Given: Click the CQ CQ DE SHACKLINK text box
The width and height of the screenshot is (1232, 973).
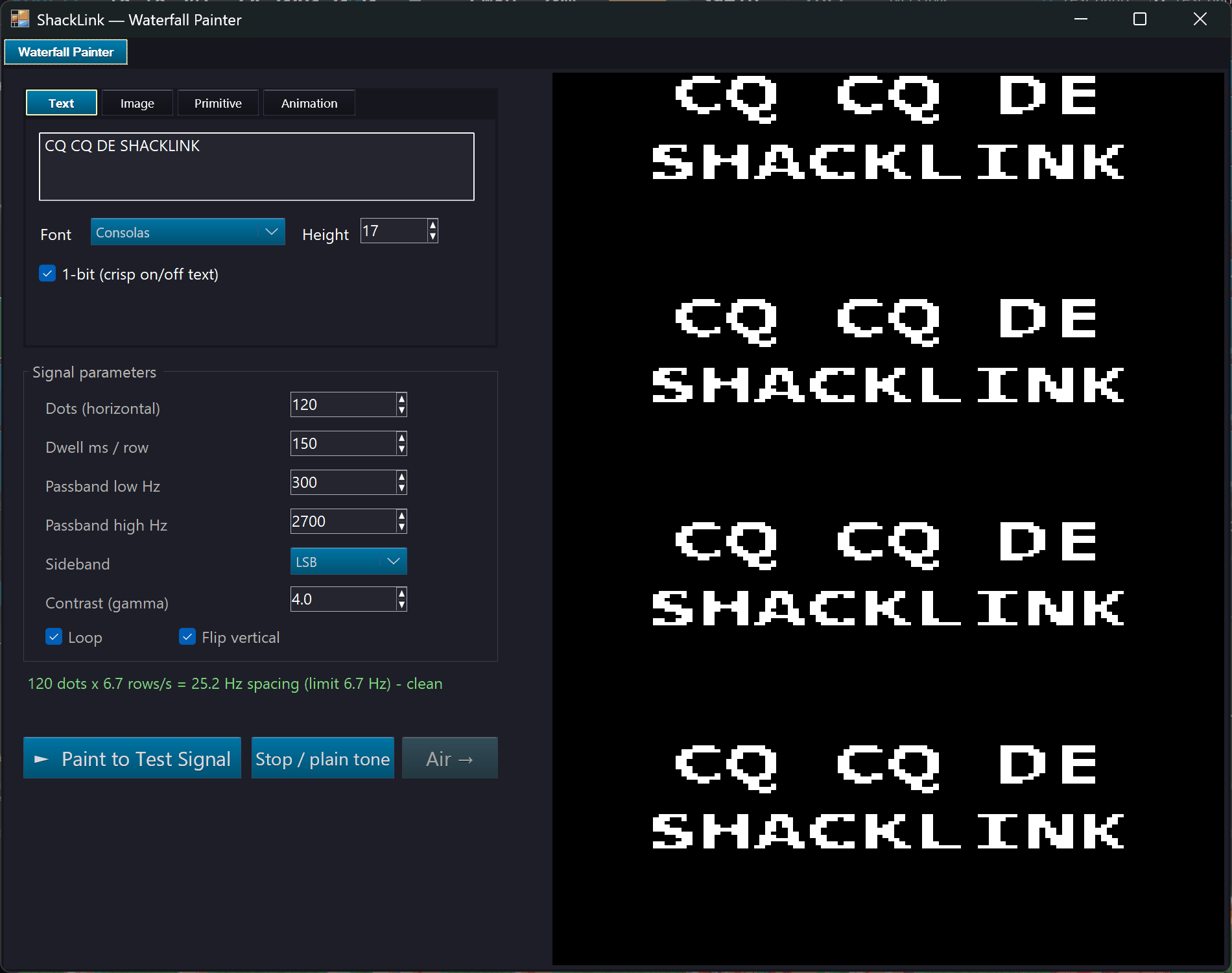Looking at the screenshot, I should tap(257, 167).
